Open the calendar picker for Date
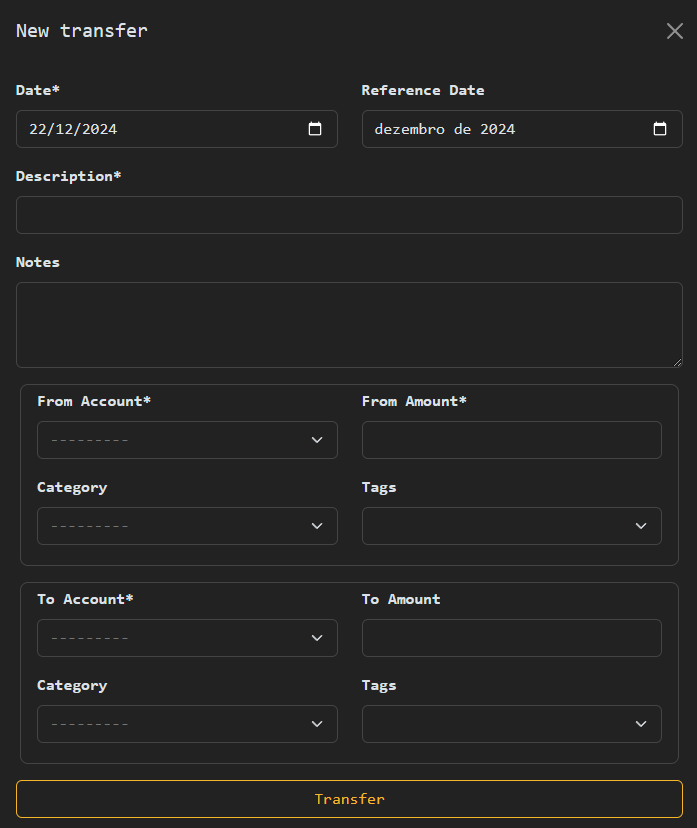Viewport: 697px width, 828px height. tap(315, 129)
